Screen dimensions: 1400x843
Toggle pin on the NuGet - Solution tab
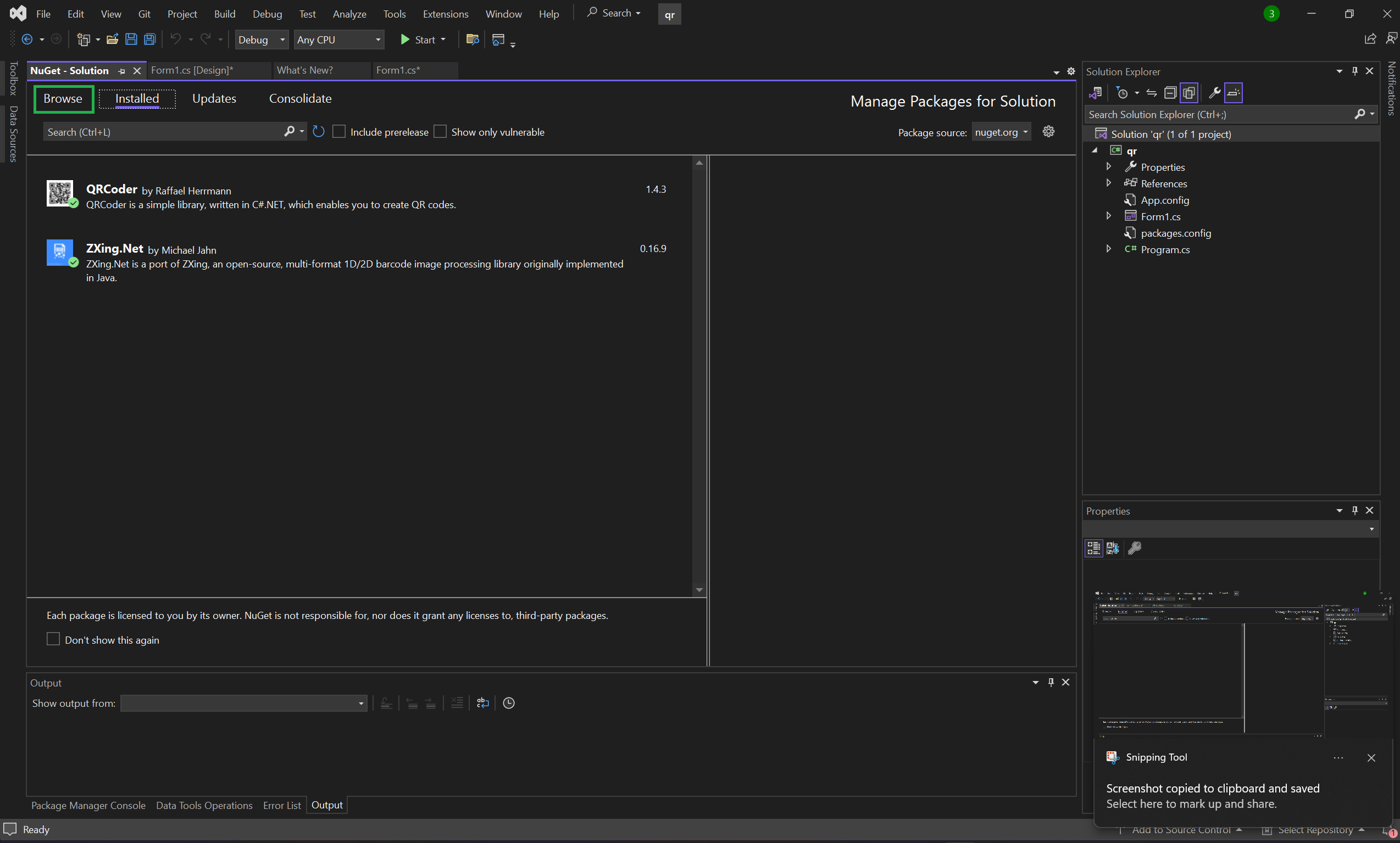(121, 71)
